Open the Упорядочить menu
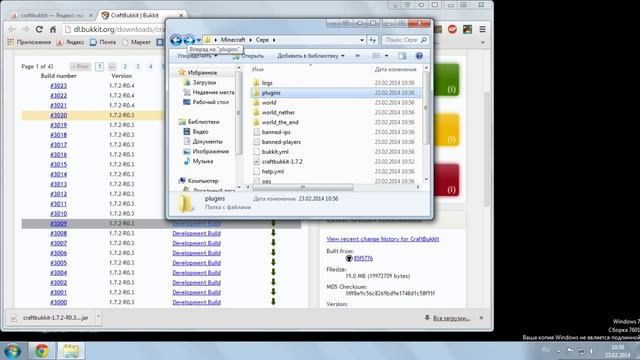This screenshot has height=360, width=640. pos(197,56)
